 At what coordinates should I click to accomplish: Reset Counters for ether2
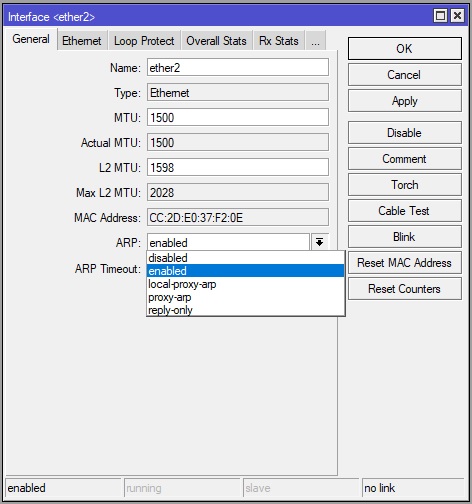pyautogui.click(x=405, y=289)
